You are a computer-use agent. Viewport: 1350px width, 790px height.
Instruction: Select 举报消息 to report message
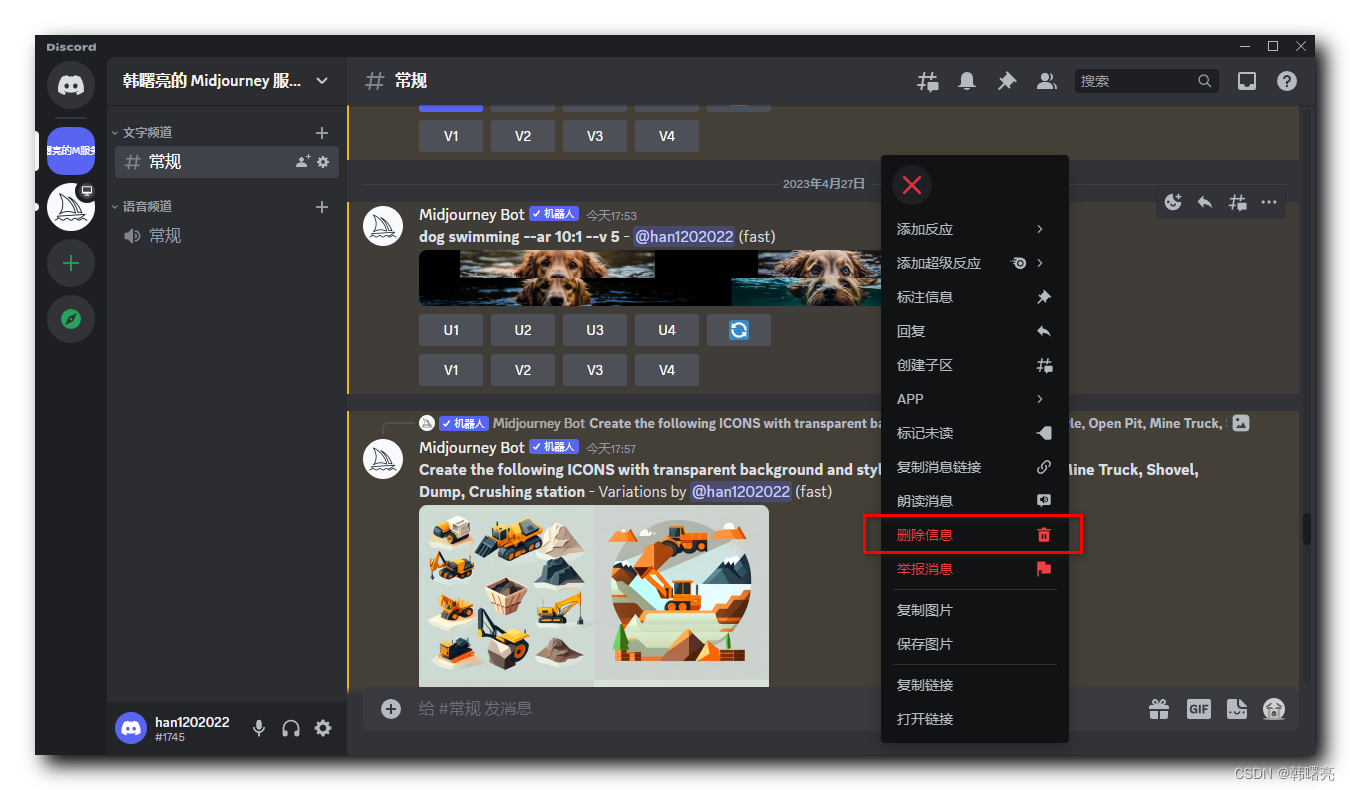(x=974, y=569)
